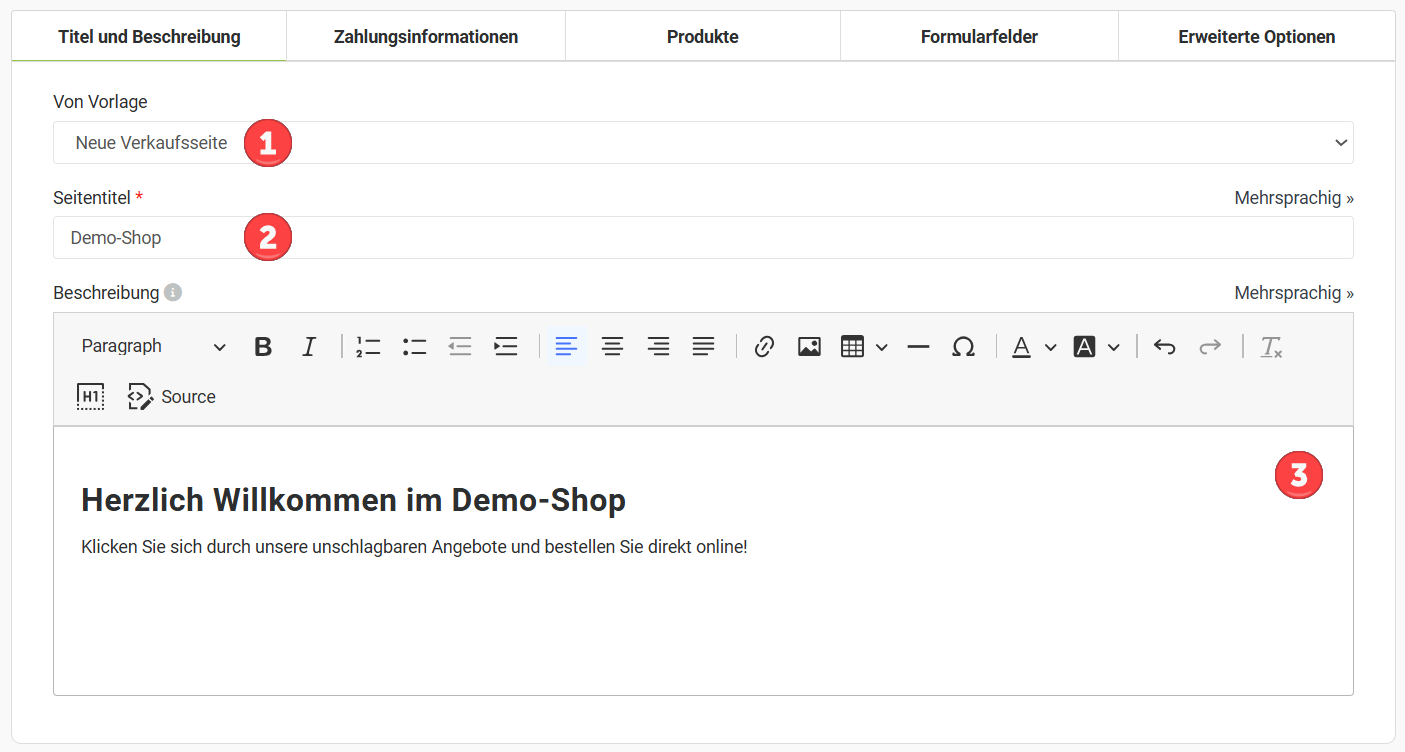Open the Produkte tab
Screen dimensions: 1405x752
click(x=702, y=37)
